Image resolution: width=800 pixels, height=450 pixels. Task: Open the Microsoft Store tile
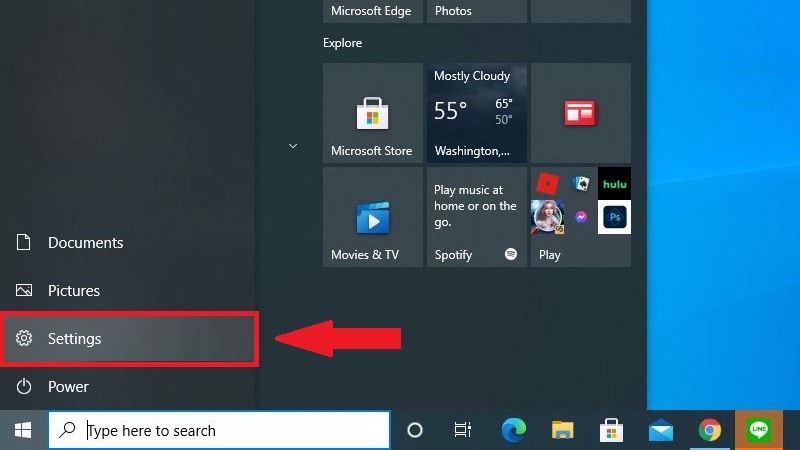[x=373, y=113]
